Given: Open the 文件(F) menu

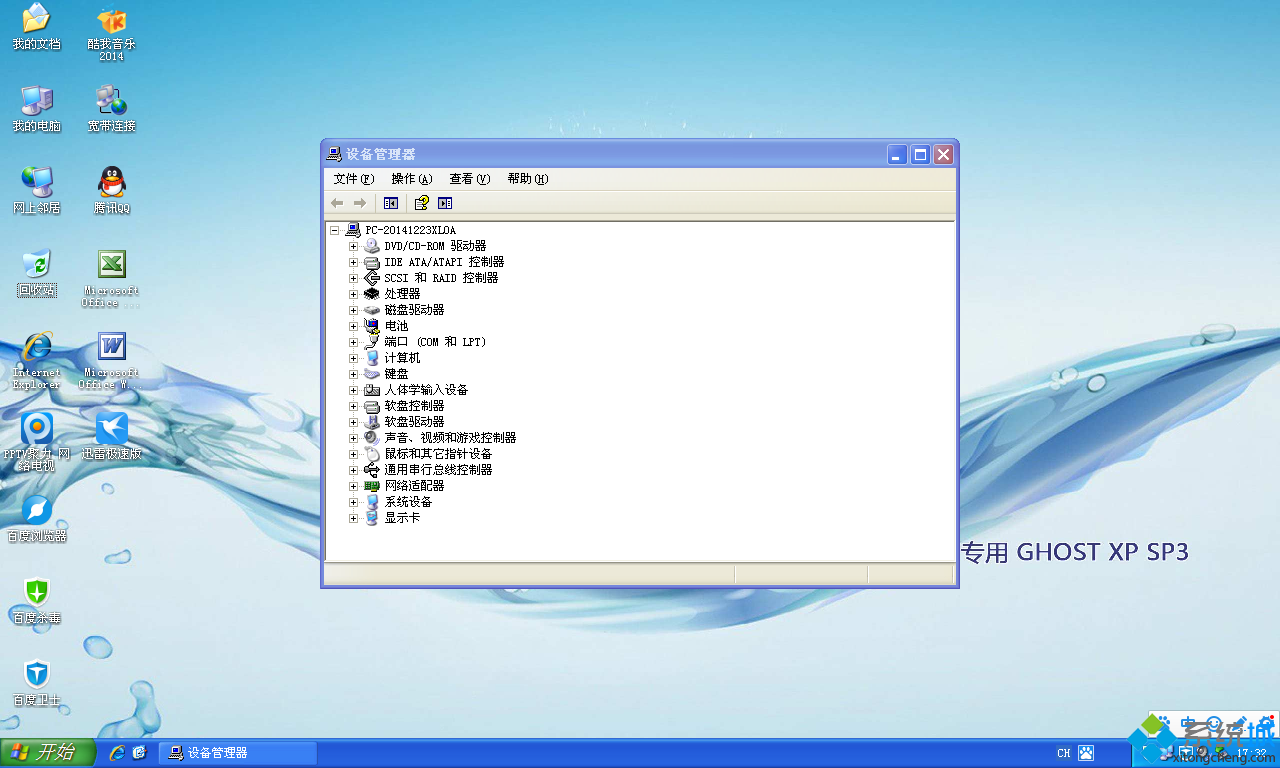Looking at the screenshot, I should coord(354,179).
